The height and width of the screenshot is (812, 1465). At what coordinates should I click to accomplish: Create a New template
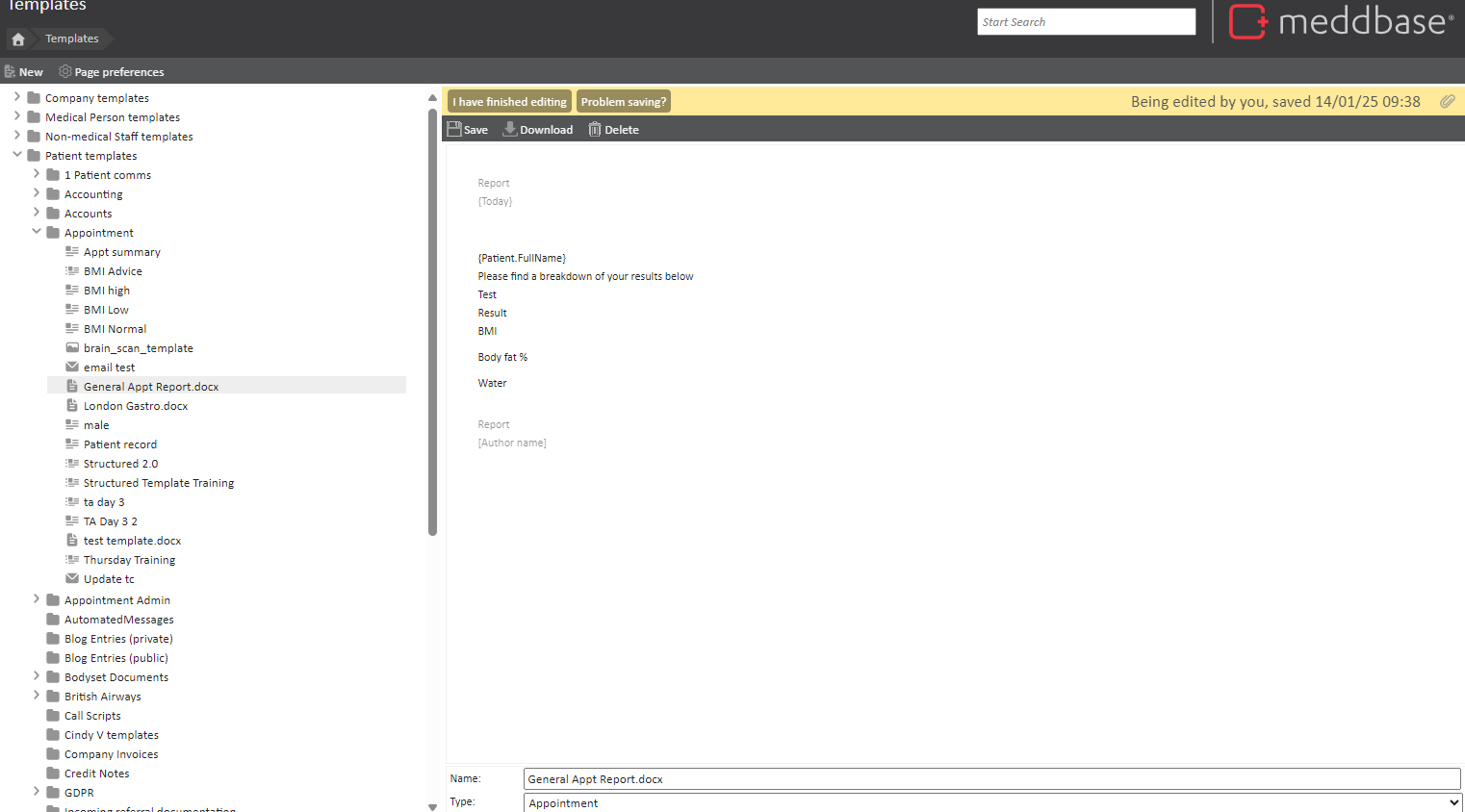(x=24, y=72)
